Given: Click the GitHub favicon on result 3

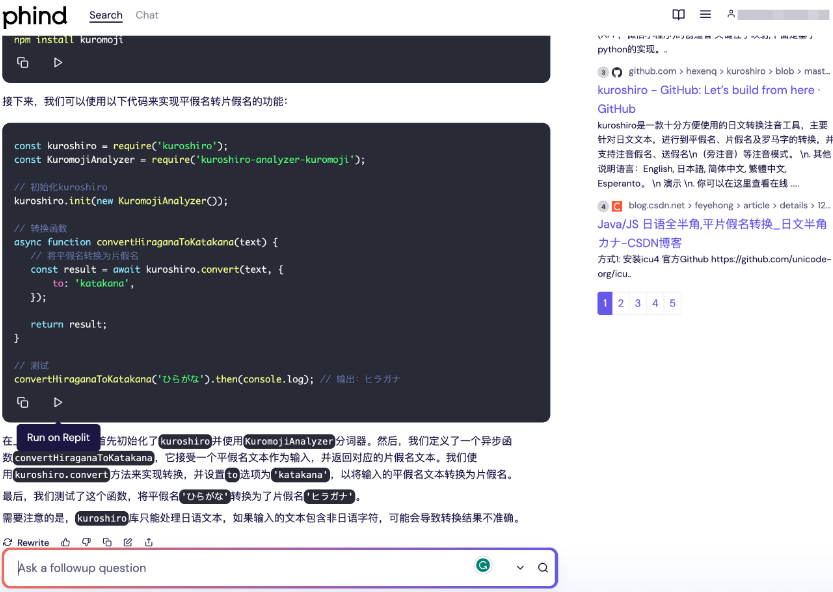Looking at the screenshot, I should pyautogui.click(x=617, y=72).
